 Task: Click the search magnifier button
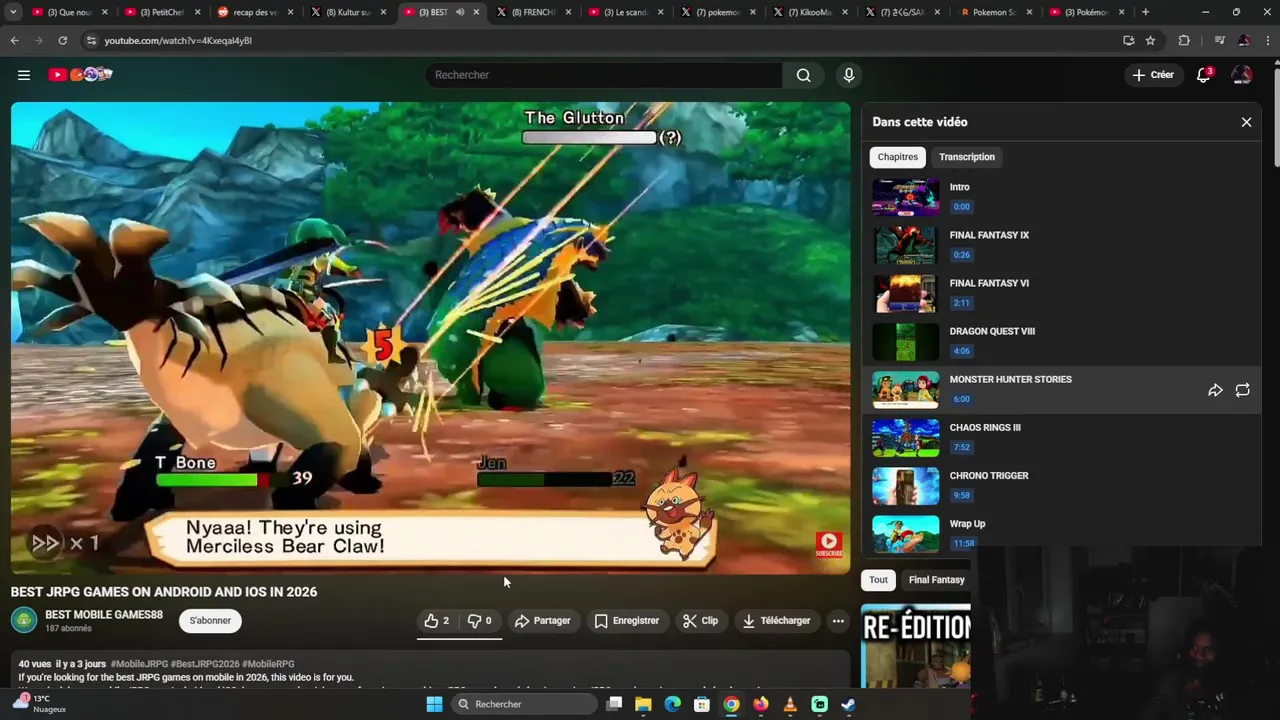(803, 75)
